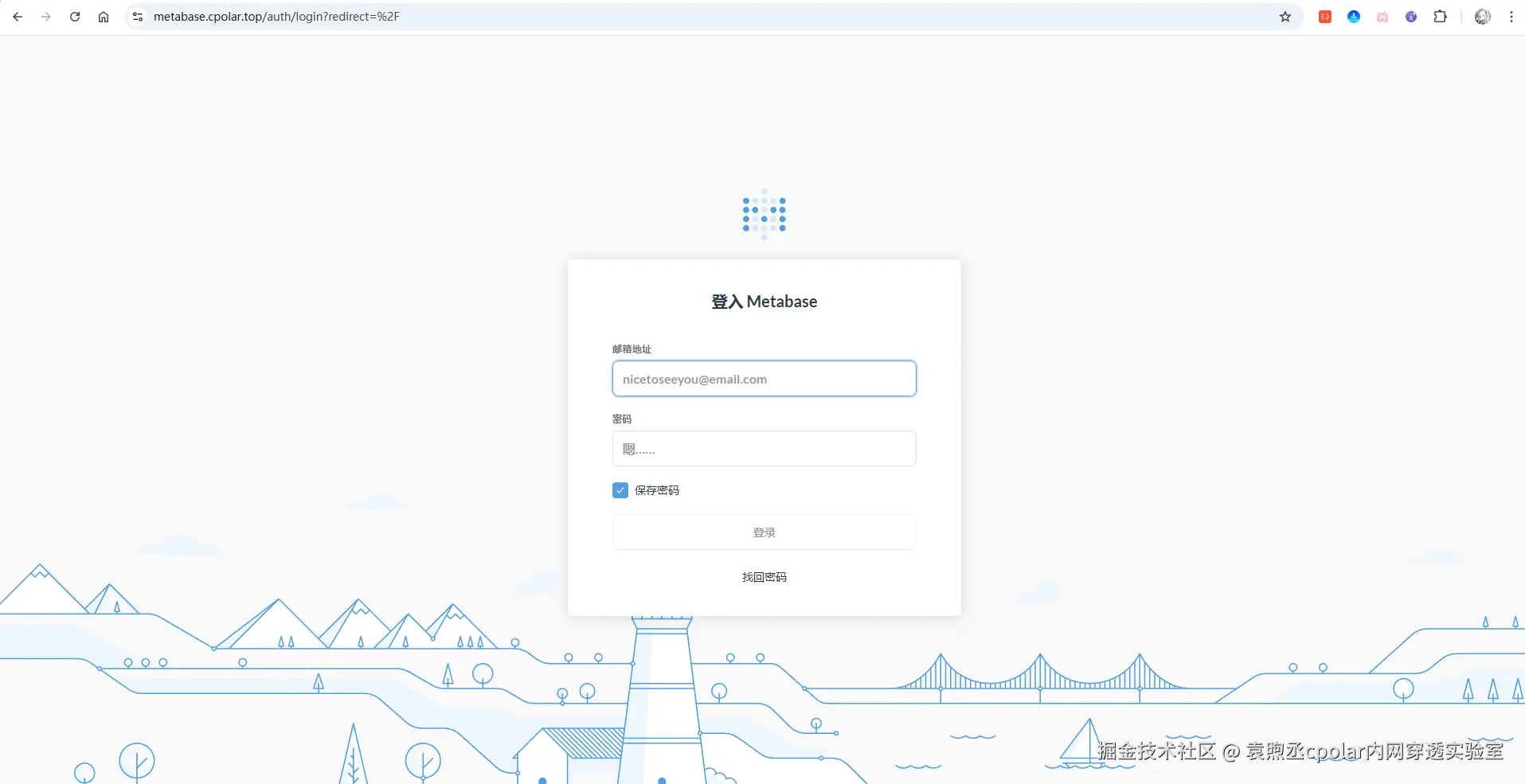Open browser three-dot menu
The image size is (1525, 784).
1511,17
